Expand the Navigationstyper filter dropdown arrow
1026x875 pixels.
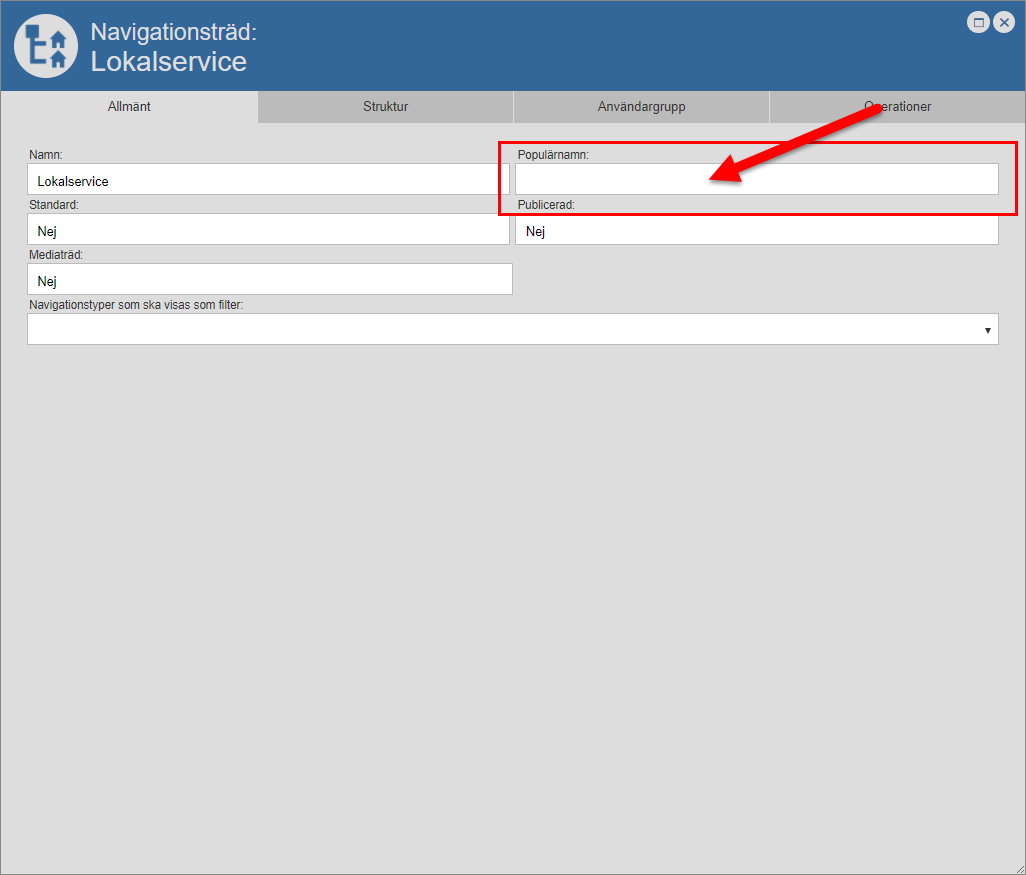click(987, 330)
